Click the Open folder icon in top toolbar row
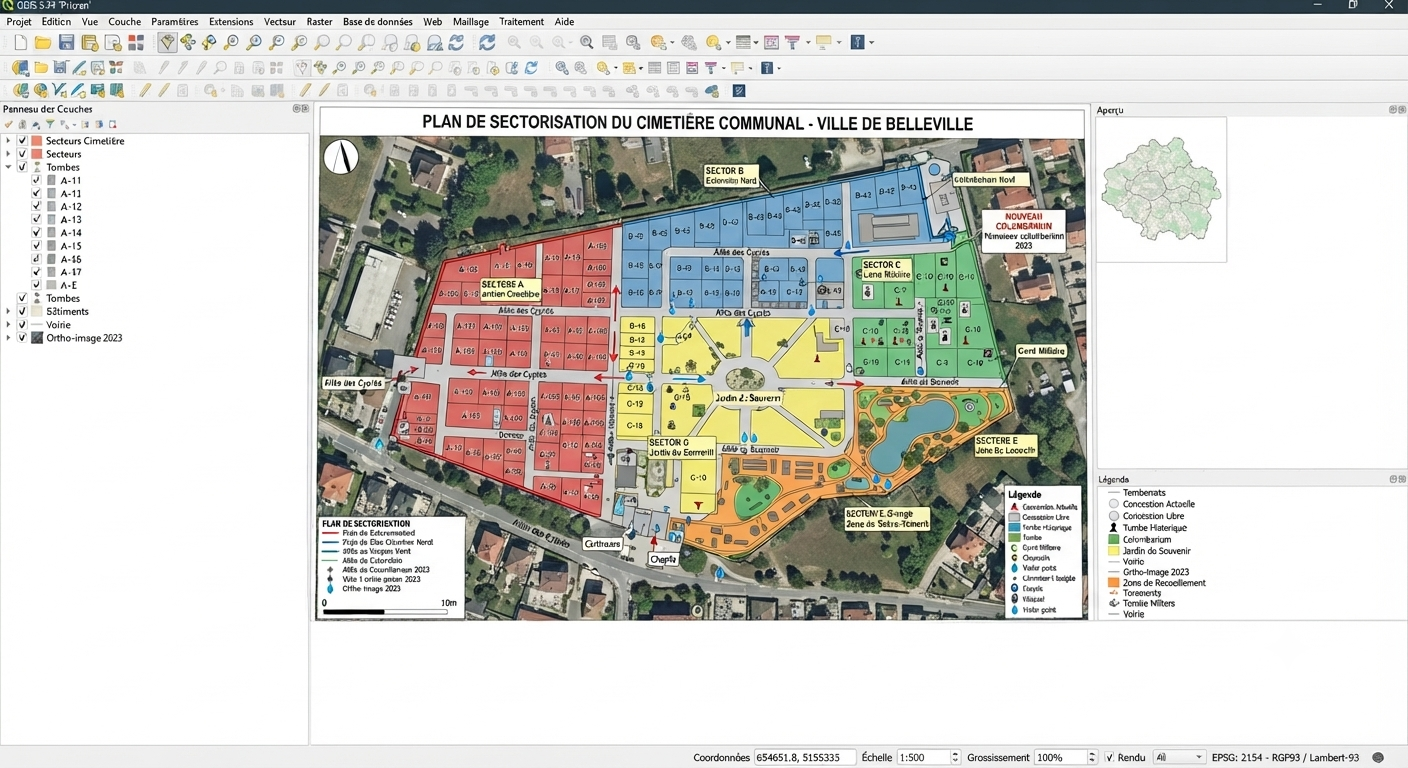Image resolution: width=1408 pixels, height=768 pixels. coord(43,43)
